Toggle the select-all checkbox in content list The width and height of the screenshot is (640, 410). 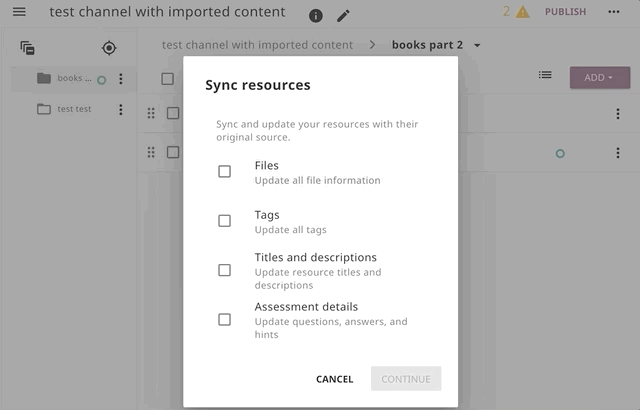(167, 79)
